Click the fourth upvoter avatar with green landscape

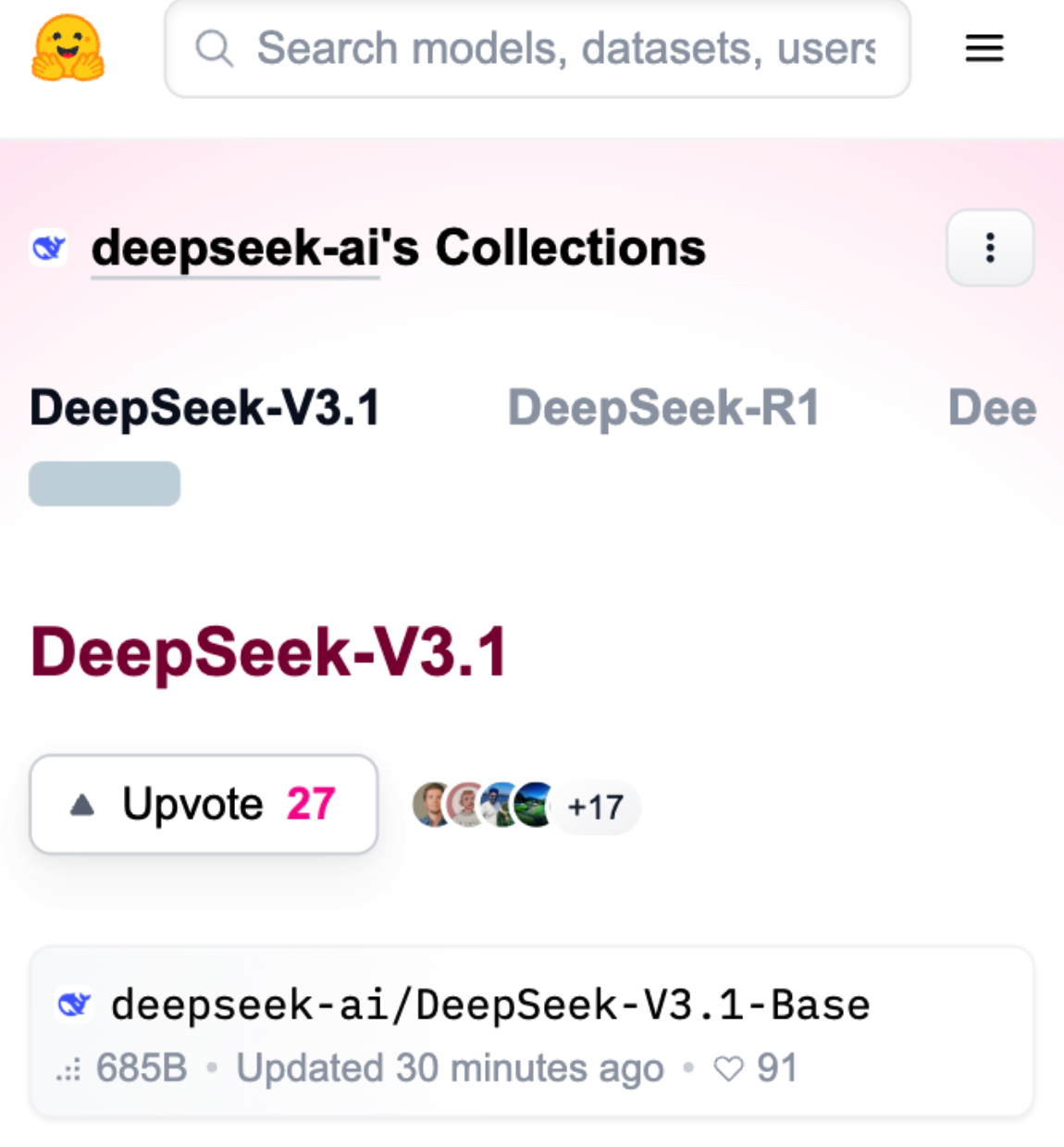(x=536, y=805)
